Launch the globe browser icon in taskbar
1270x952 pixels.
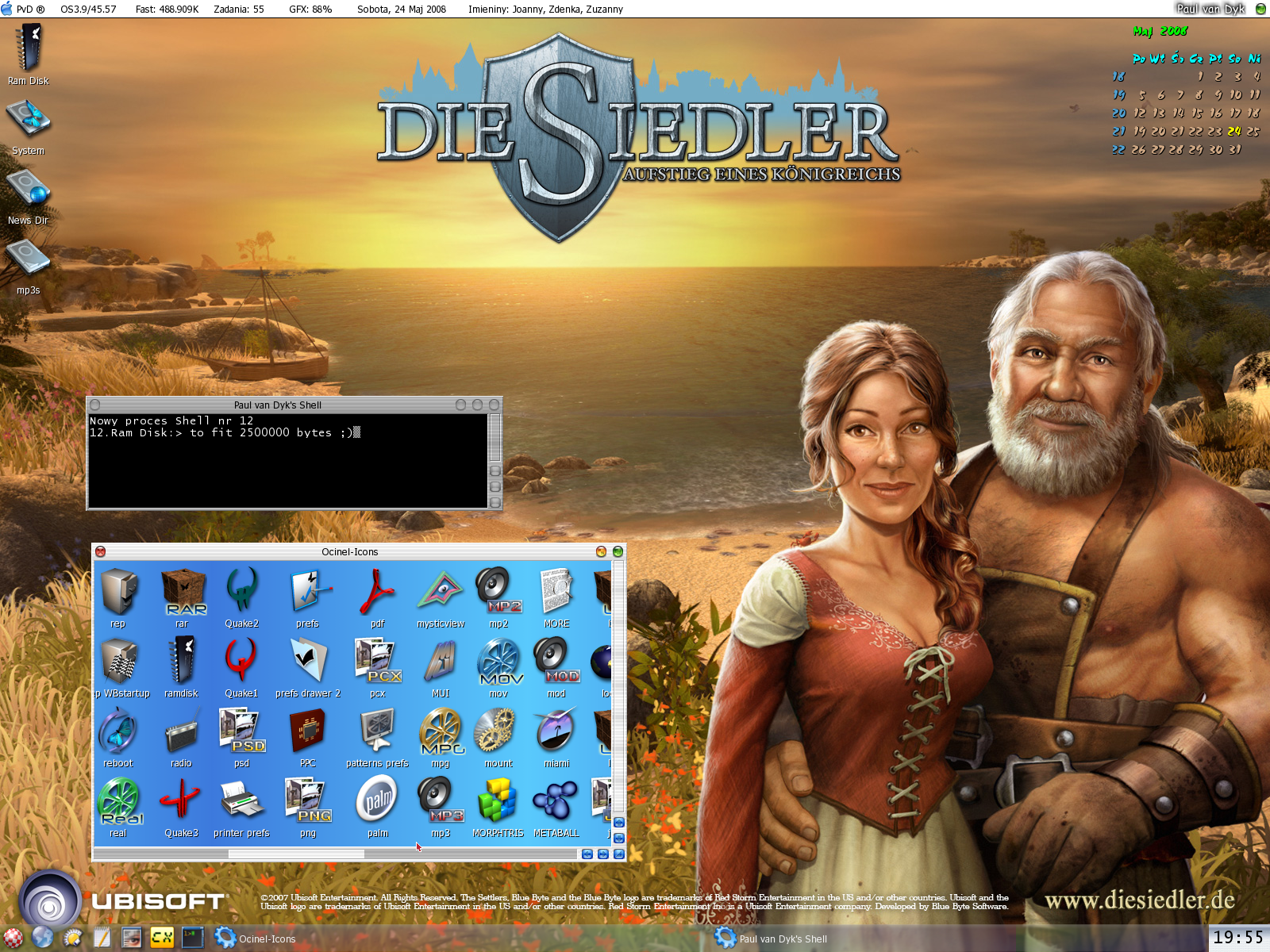click(43, 938)
